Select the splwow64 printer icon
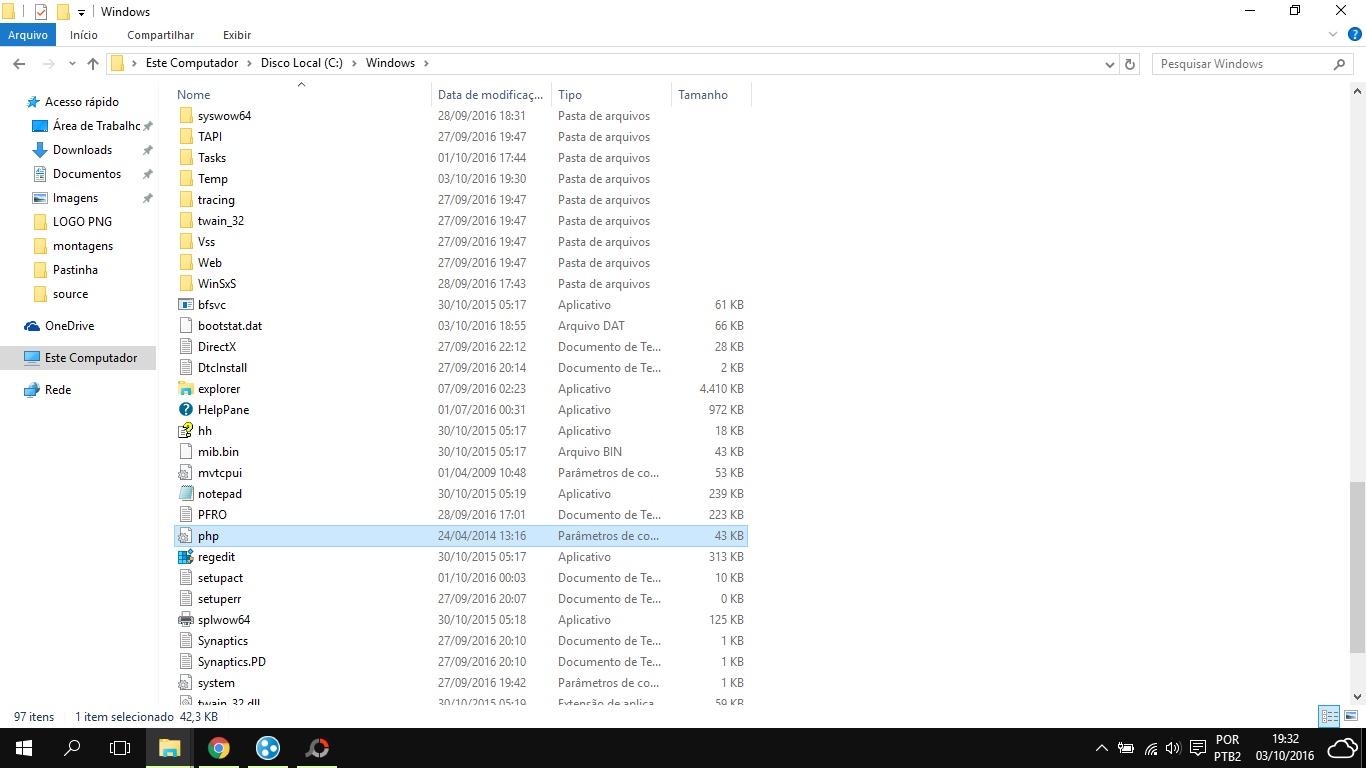 pos(185,620)
